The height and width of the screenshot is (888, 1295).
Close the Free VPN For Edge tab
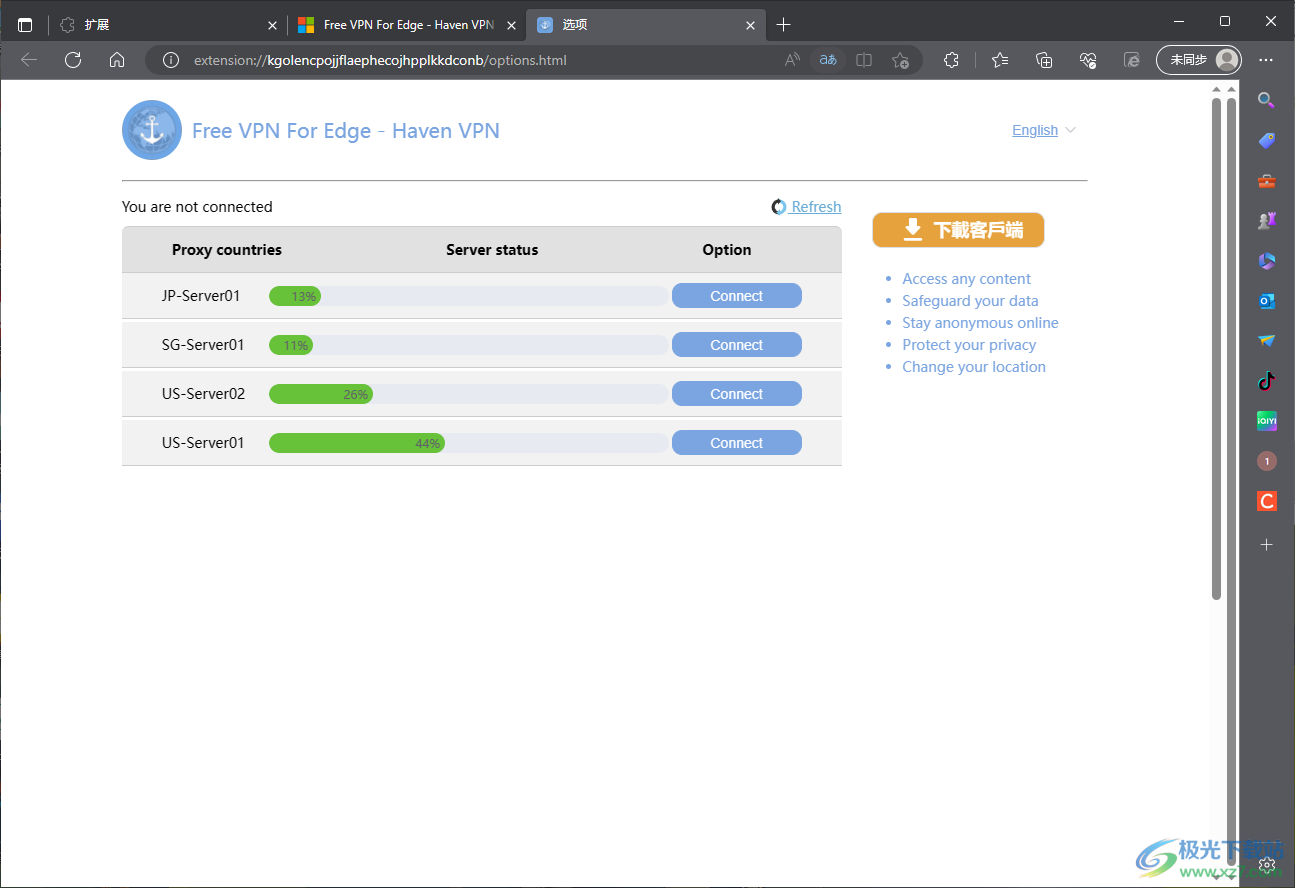pyautogui.click(x=511, y=25)
